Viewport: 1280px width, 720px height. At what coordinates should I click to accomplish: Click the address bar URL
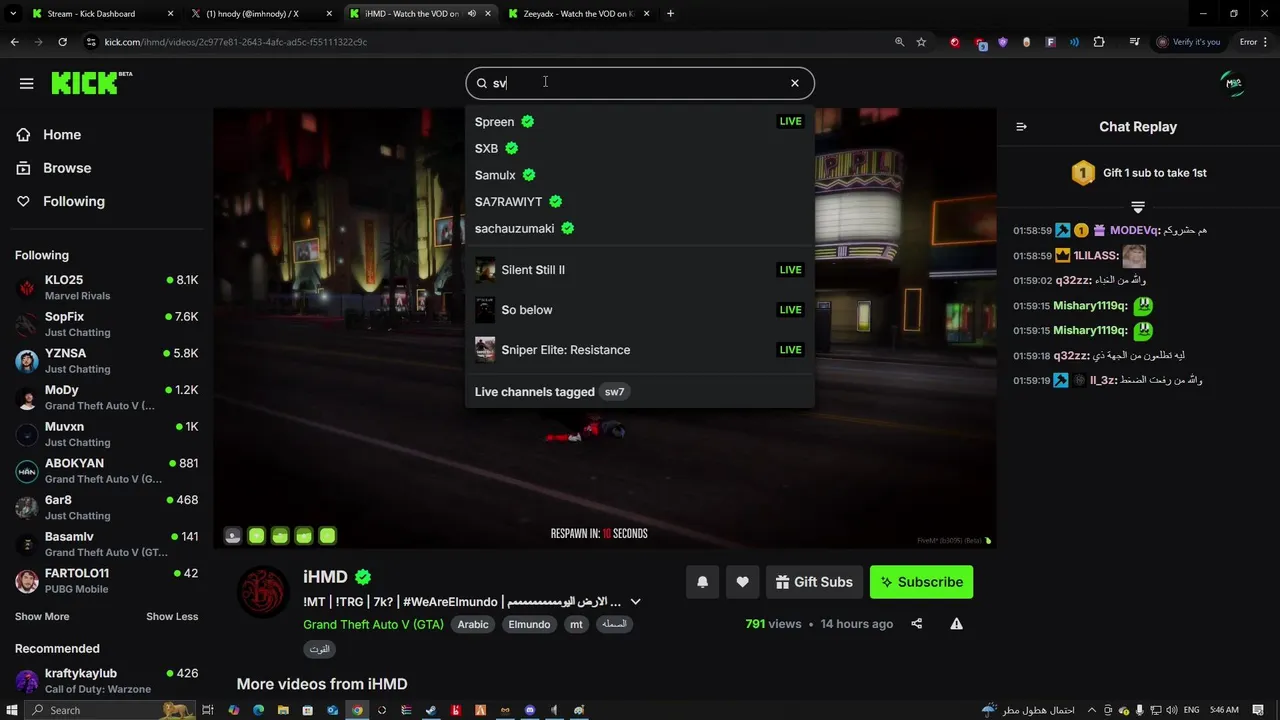click(236, 42)
